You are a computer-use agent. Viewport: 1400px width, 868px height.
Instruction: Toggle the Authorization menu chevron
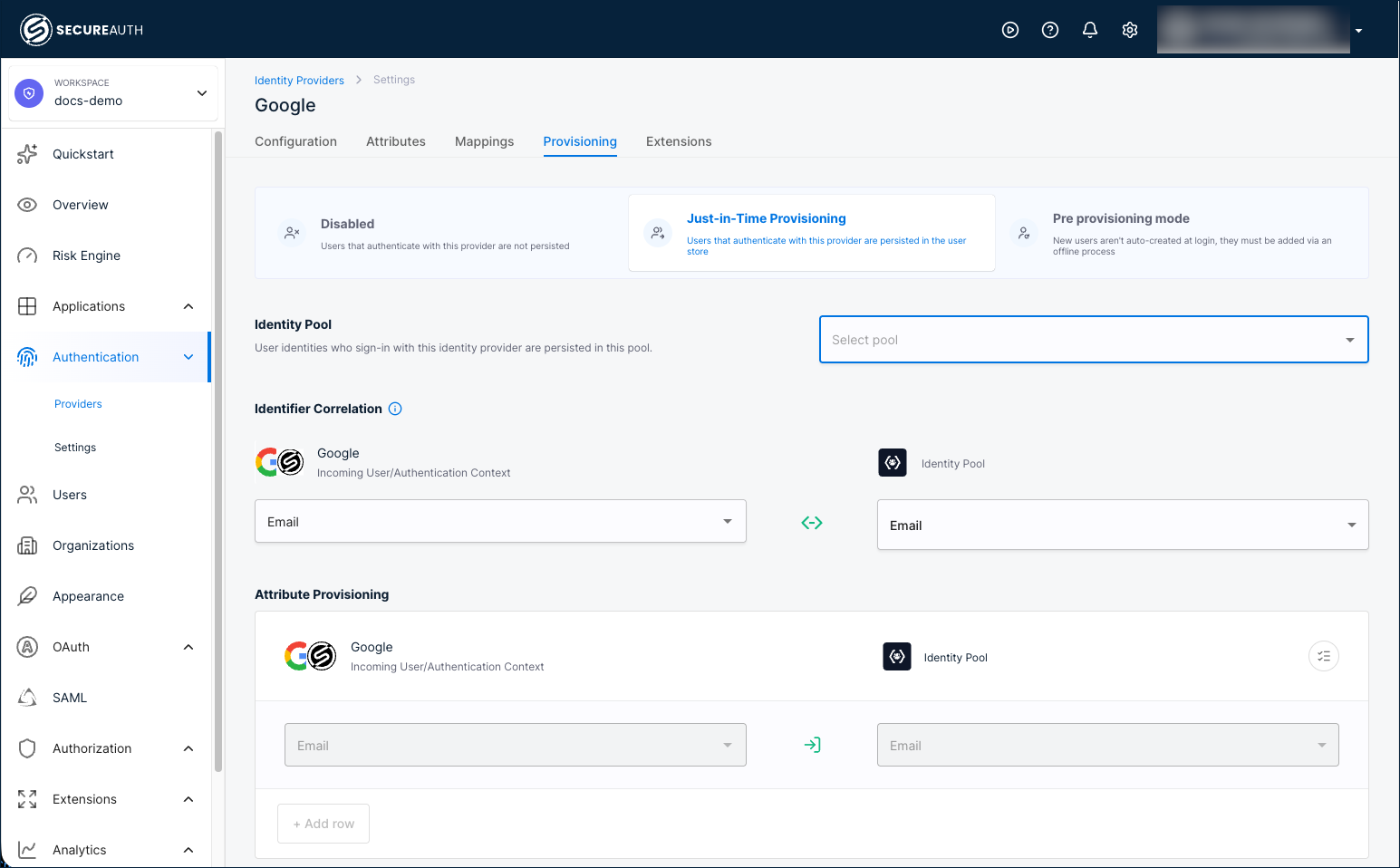point(188,748)
